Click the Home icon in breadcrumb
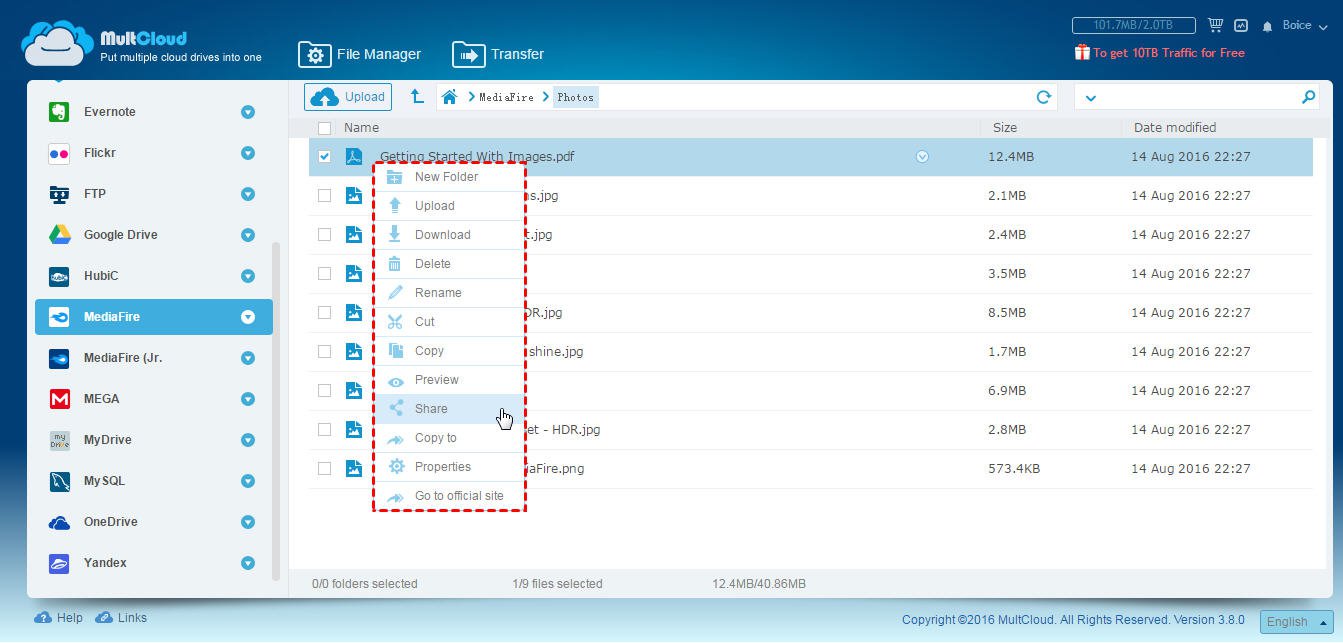The image size is (1343, 643). pos(450,97)
